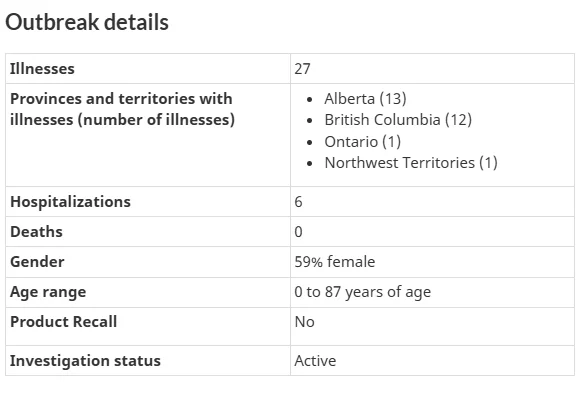Screen dimensions: 586x401
Task: Select the Hospitalizations row label
Action: (x=71, y=202)
